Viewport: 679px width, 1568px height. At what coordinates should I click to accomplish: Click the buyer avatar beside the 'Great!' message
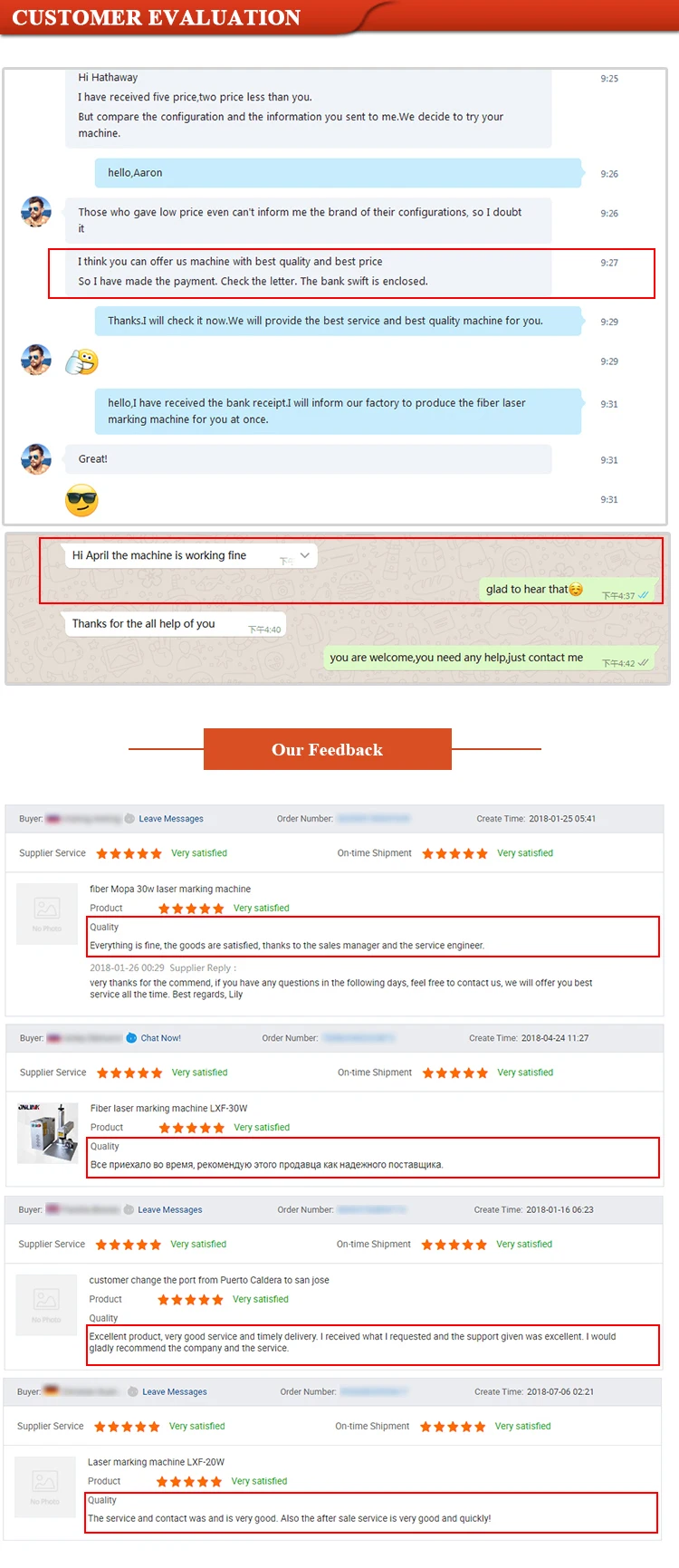[x=36, y=459]
